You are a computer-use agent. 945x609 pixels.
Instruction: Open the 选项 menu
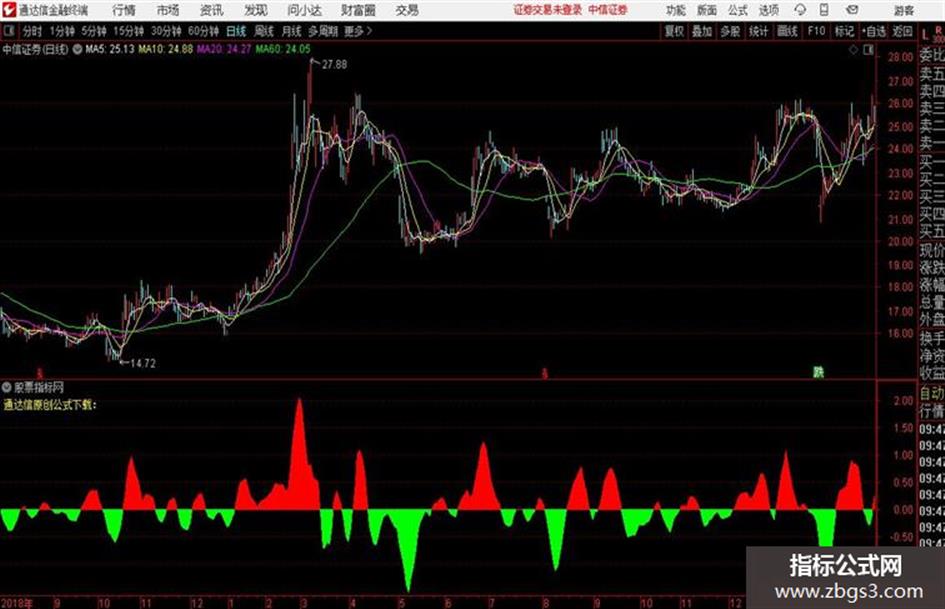tap(769, 10)
